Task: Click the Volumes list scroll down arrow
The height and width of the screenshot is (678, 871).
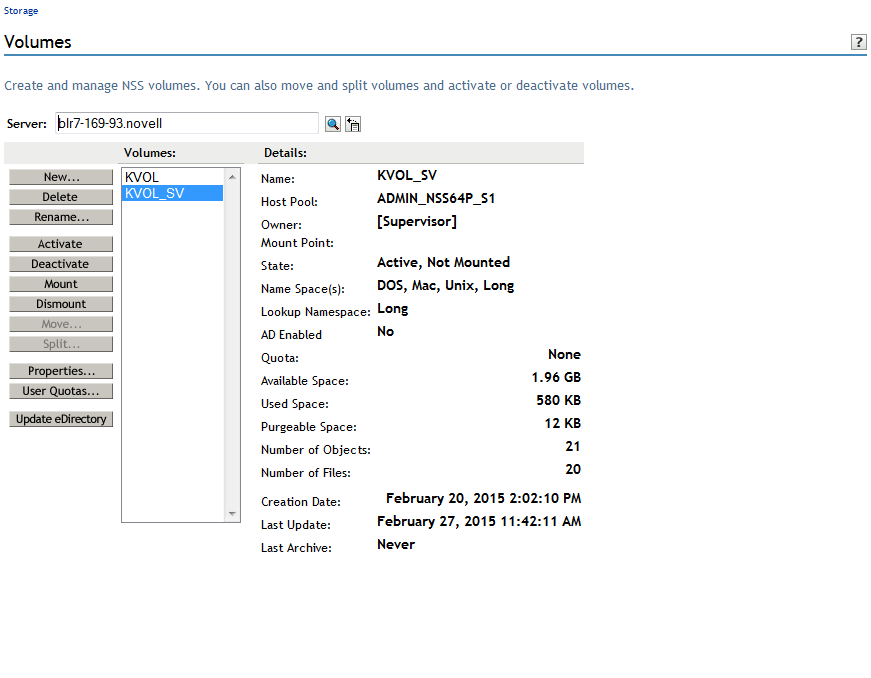Action: pos(233,514)
